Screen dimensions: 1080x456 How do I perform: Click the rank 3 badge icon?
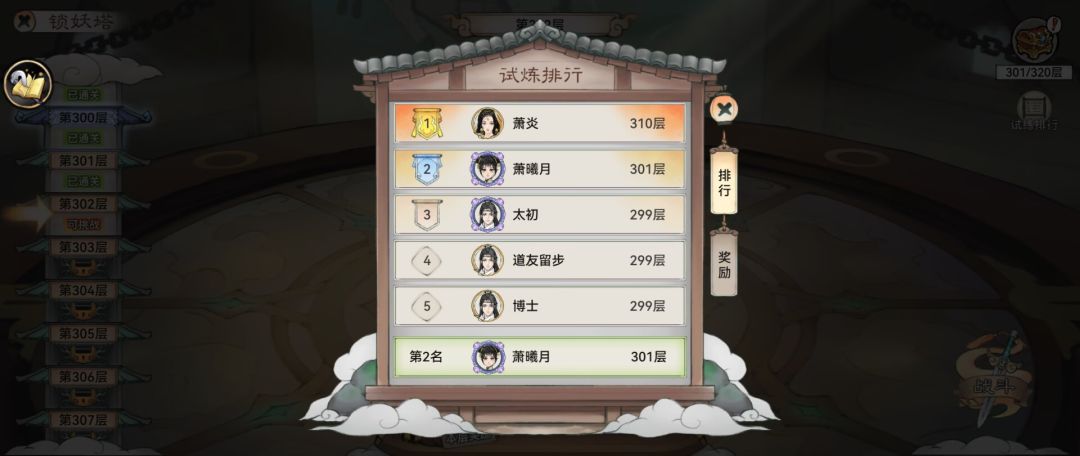click(x=426, y=215)
